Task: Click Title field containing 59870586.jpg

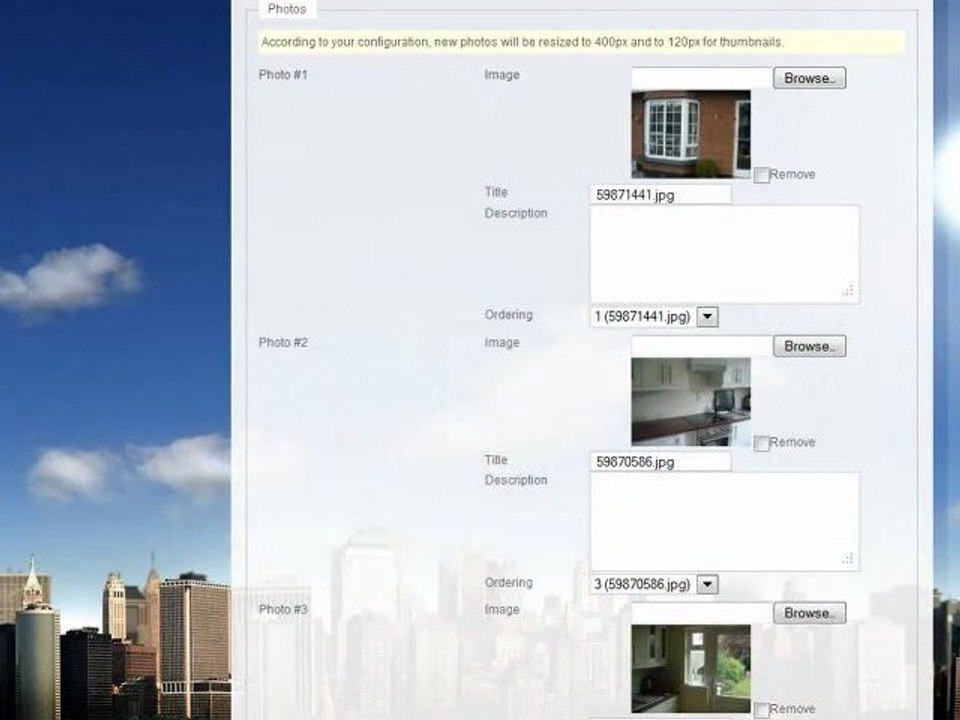Action: 661,462
